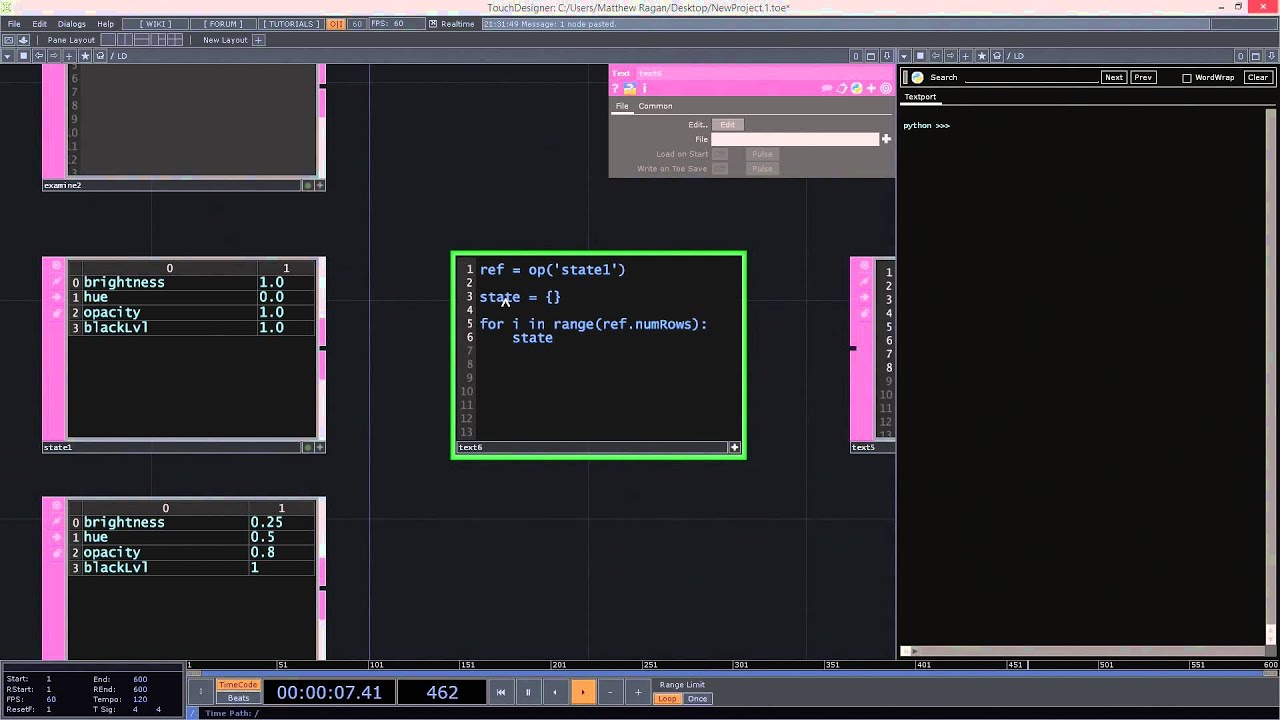
Task: Click the file browse plus icon
Action: (x=886, y=139)
